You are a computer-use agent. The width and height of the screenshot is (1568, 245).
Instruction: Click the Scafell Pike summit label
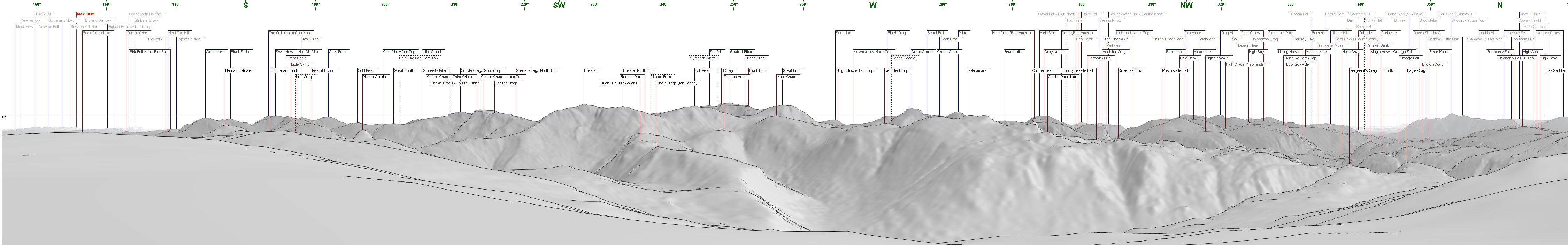click(x=741, y=52)
